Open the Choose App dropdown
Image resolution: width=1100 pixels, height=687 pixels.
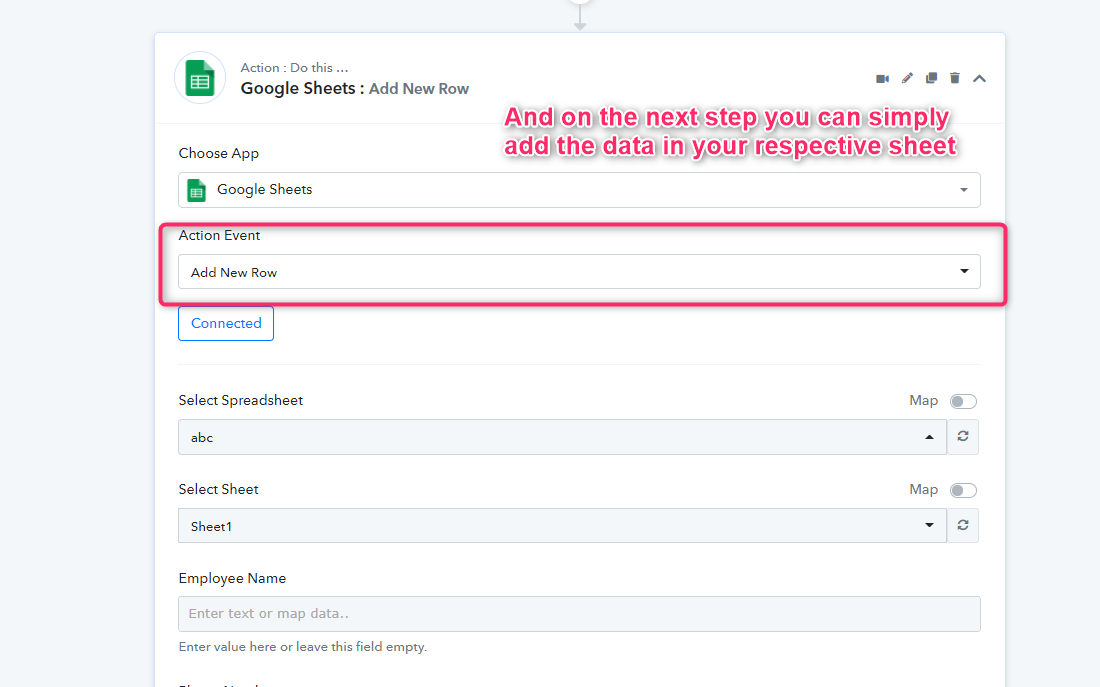[579, 190]
